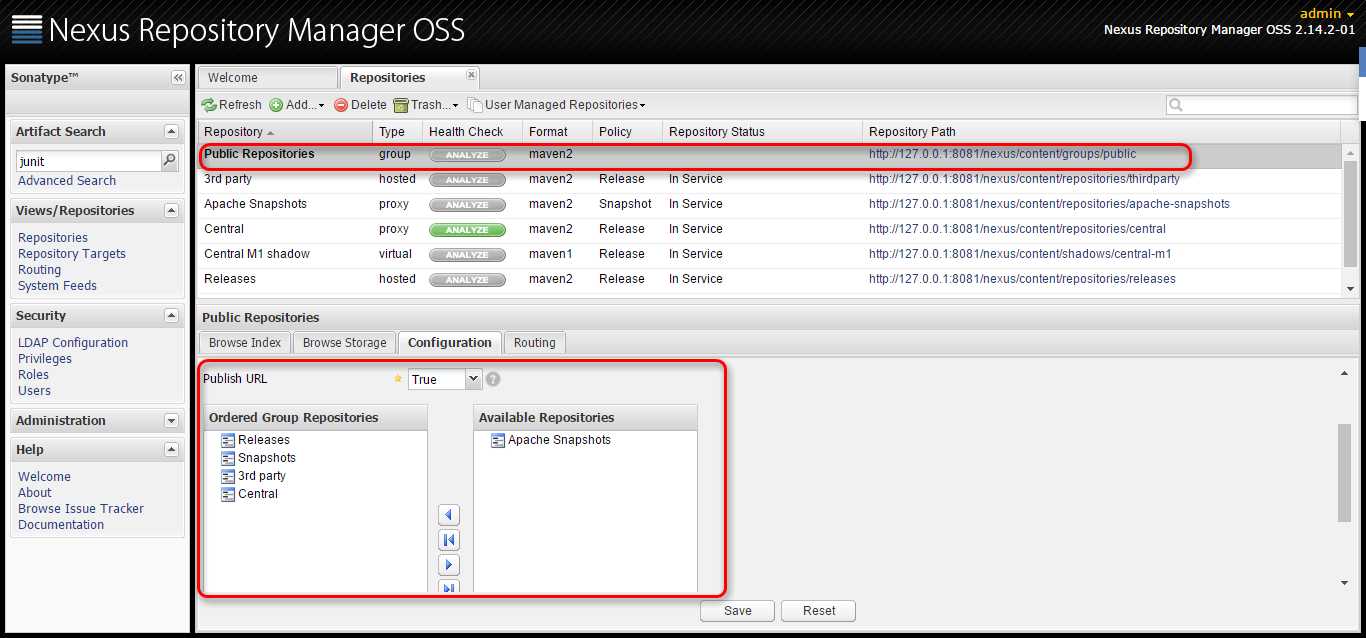Close the Repositories tab
Image resolution: width=1366 pixels, height=638 pixels.
(x=472, y=75)
